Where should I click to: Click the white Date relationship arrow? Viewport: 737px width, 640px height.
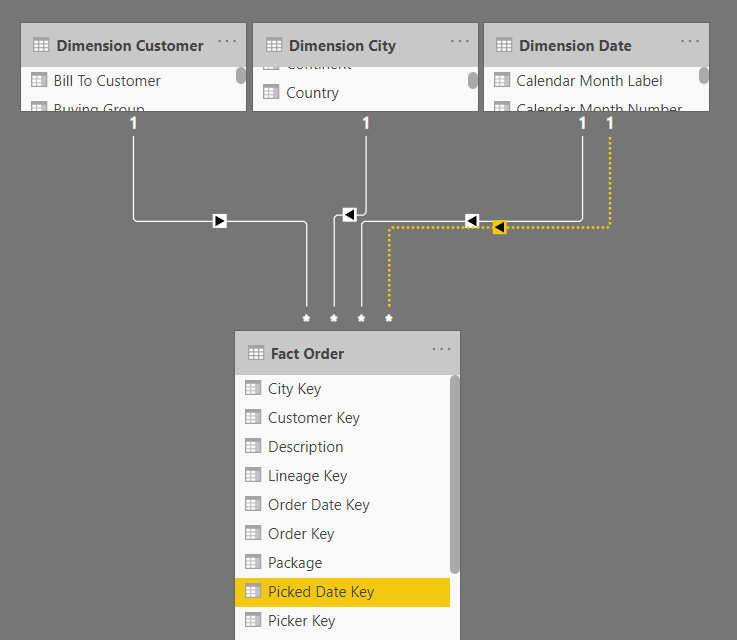coord(472,220)
